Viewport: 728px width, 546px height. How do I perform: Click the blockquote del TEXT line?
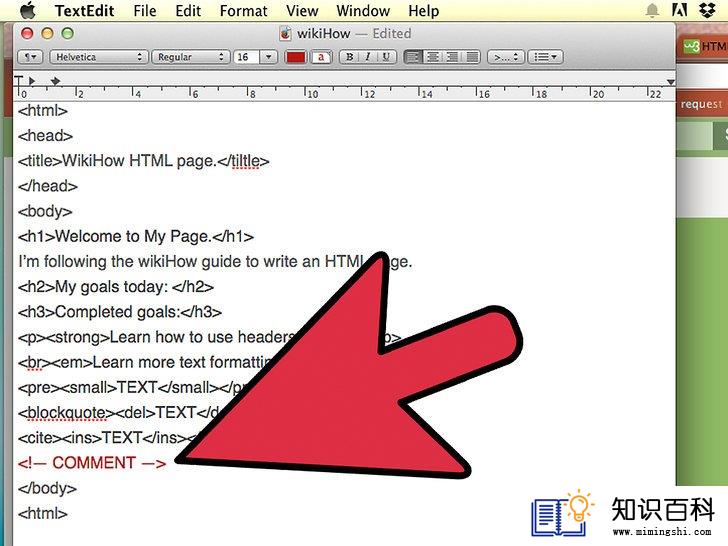point(119,412)
